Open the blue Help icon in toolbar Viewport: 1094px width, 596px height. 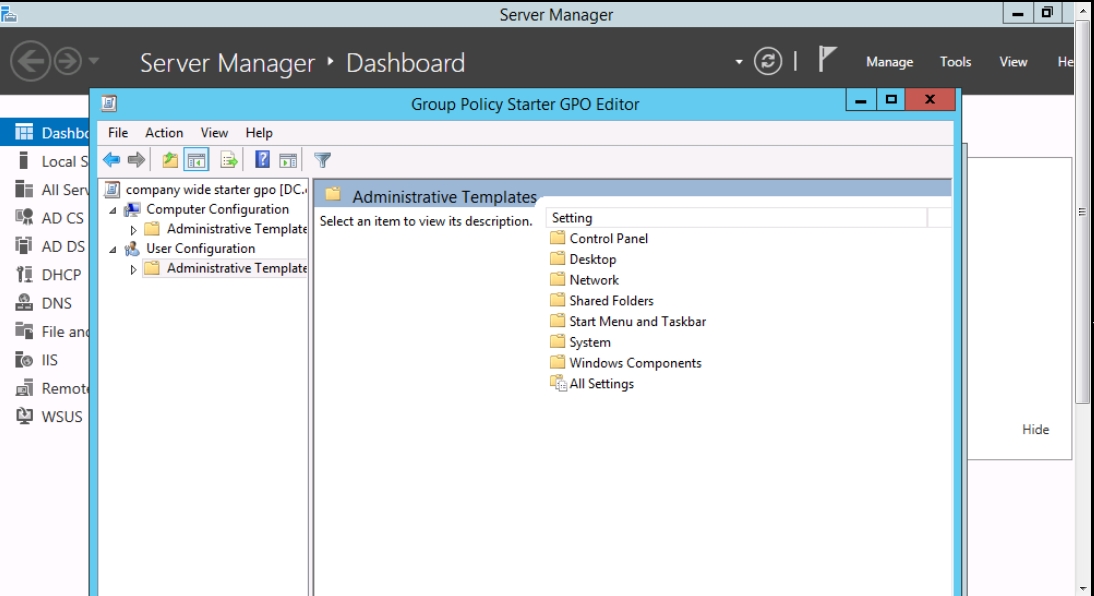(x=262, y=160)
